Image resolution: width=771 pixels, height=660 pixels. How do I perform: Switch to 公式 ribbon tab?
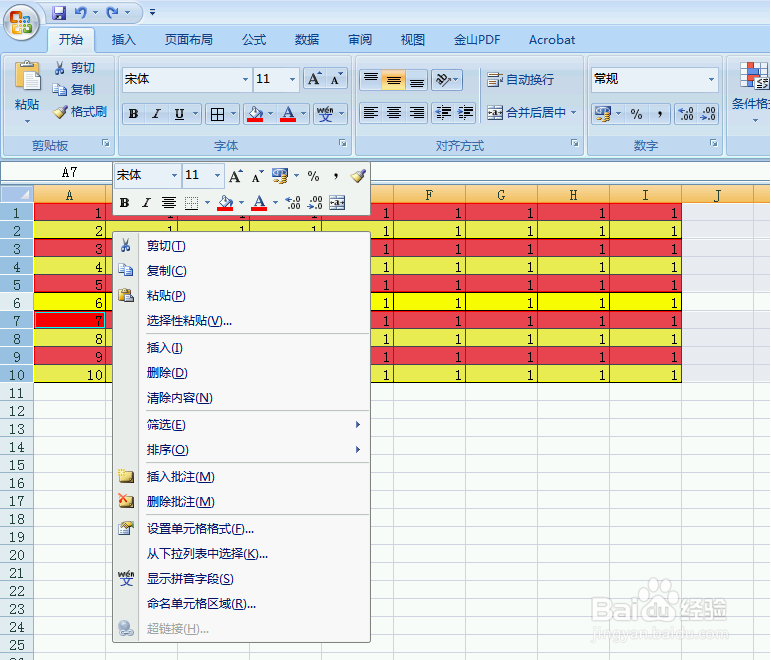click(x=254, y=40)
